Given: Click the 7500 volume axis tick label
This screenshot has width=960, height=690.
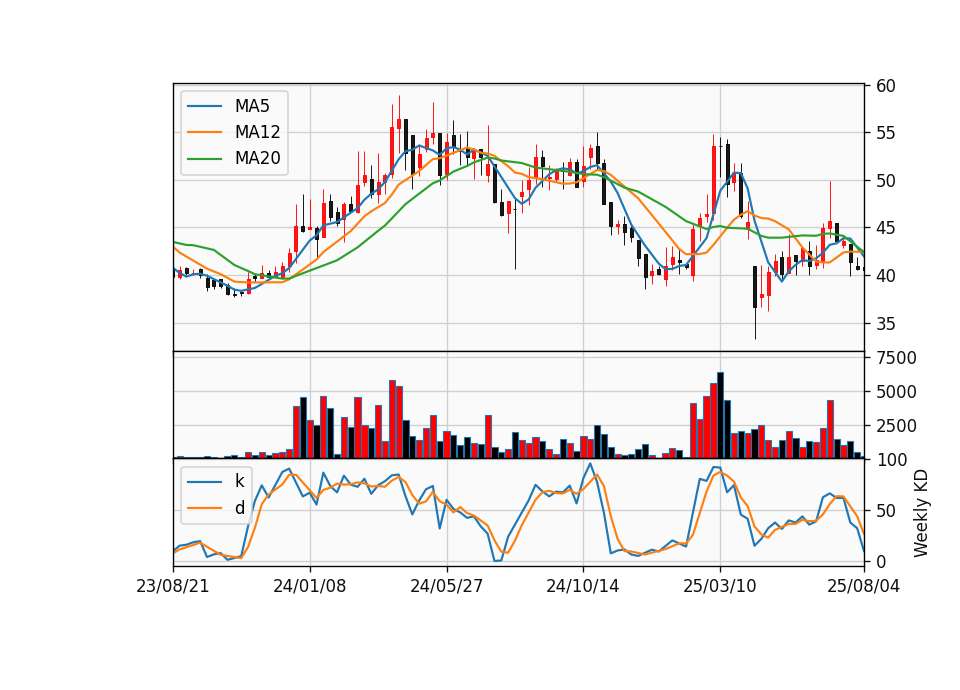Looking at the screenshot, I should tap(896, 358).
